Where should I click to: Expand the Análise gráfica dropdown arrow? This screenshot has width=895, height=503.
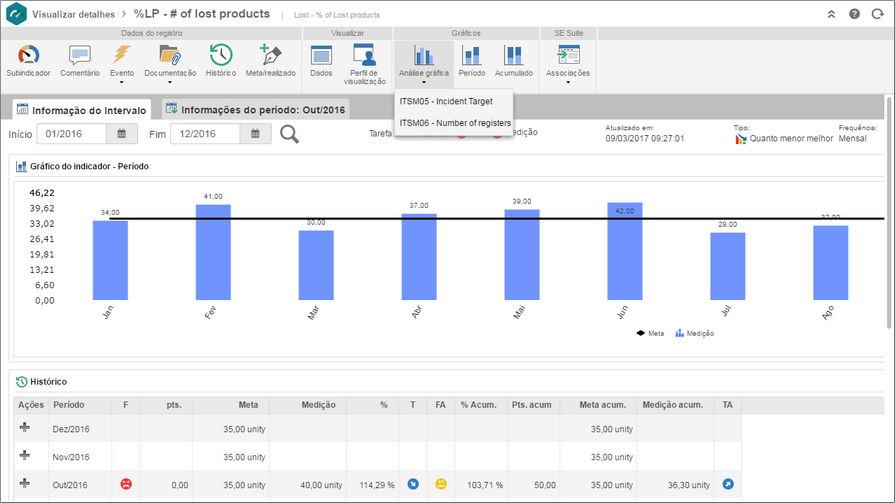(x=424, y=83)
